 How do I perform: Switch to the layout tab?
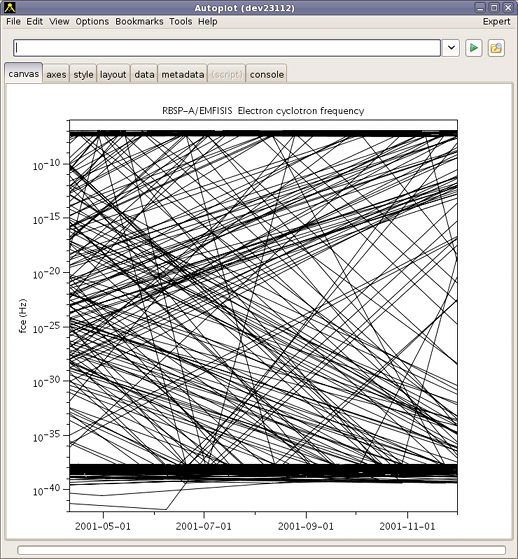coord(113,74)
